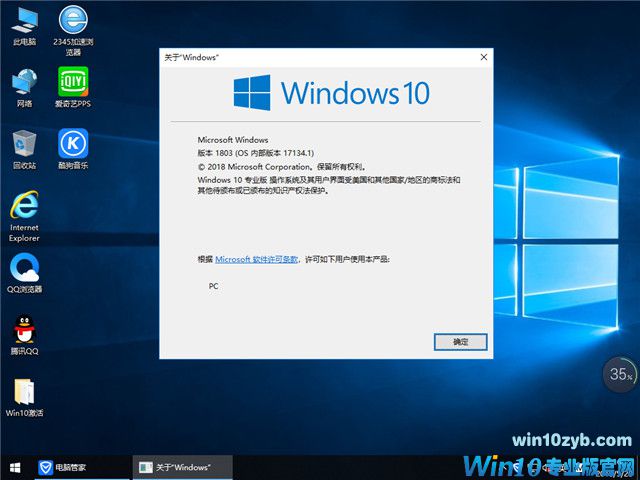Launch 爱奇艺PPS desktop icon
The width and height of the screenshot is (640, 480).
(x=73, y=88)
